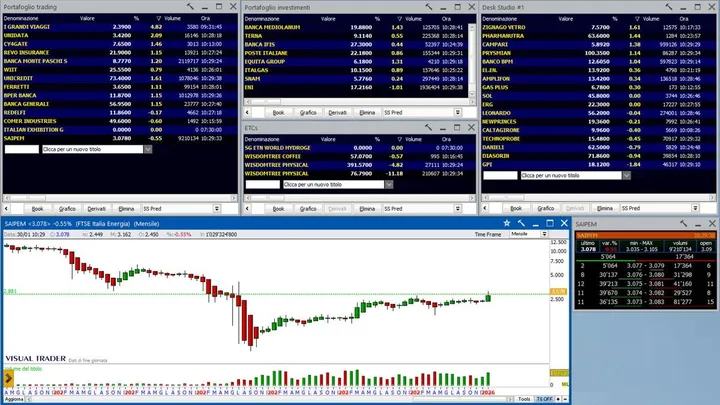Click empty ticker field in ETCs
Screen dimensions: 720x405
[x=263, y=185]
